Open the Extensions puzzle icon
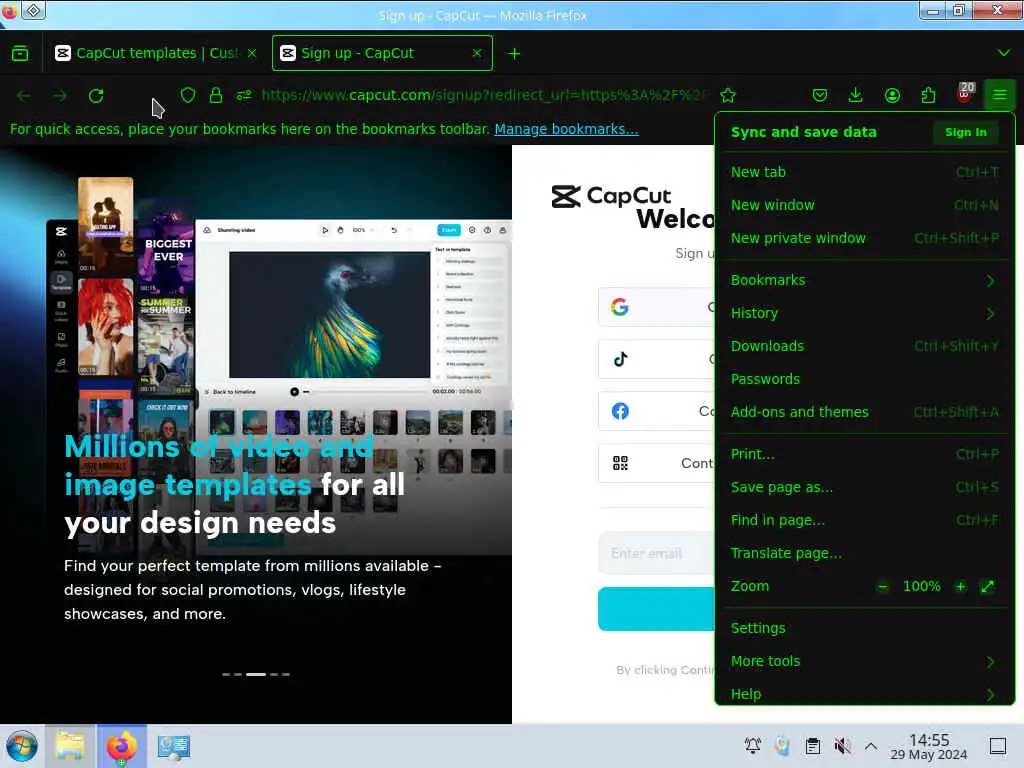1024x768 pixels. (928, 95)
